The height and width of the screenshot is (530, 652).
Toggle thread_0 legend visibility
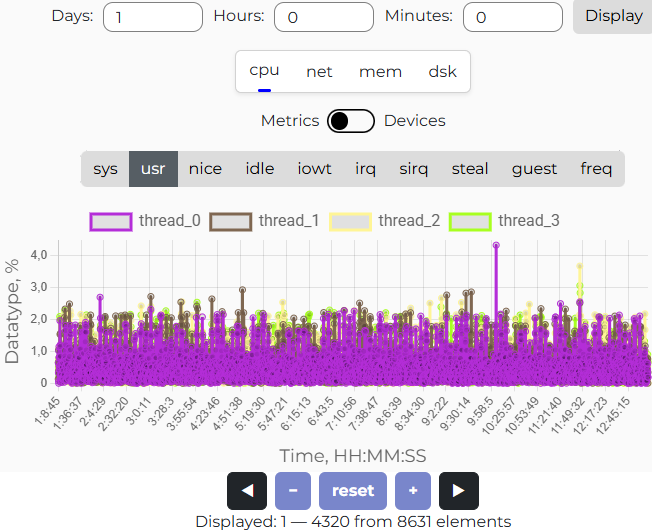pyautogui.click(x=111, y=221)
